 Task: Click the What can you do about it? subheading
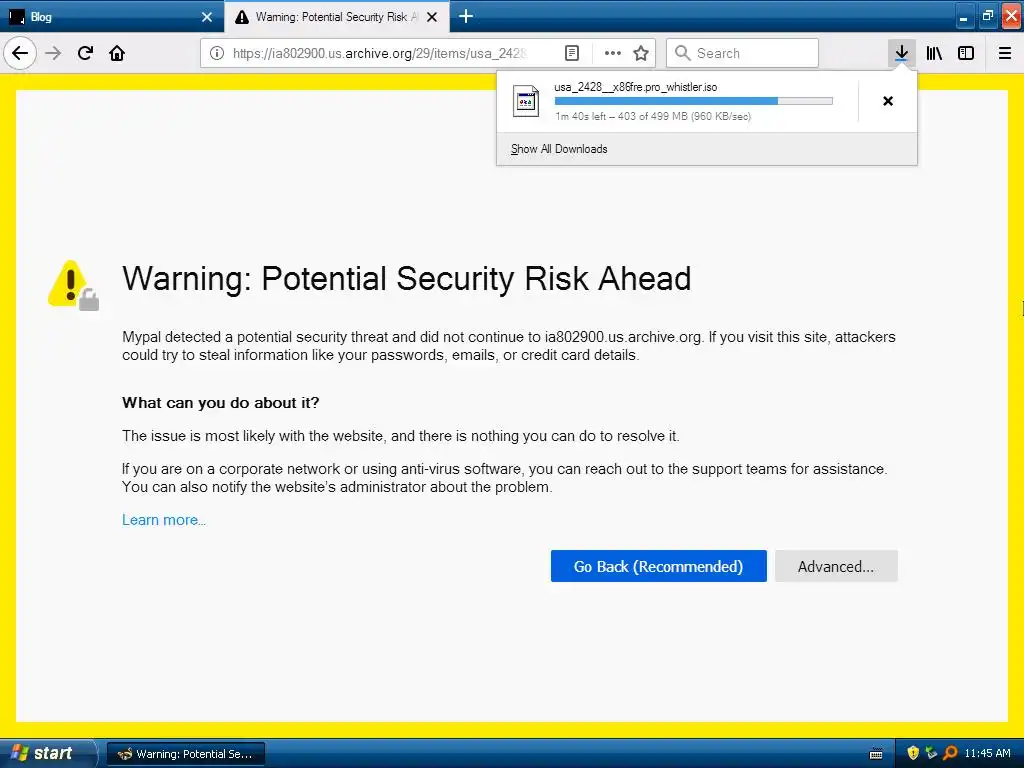click(x=221, y=402)
